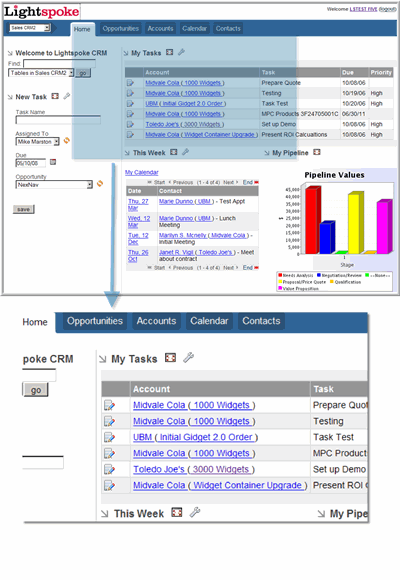
Task: Open edit icon for Testing task row, upper screenshot
Action: (x=130, y=93)
